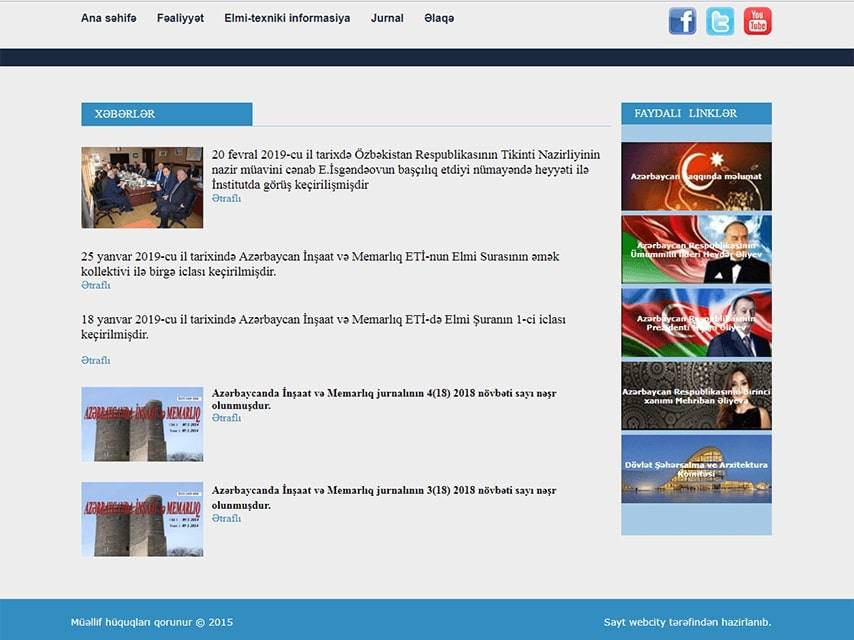Open Ətraflı link under 20 fevral news
Screen dimensions: 854x640
226,199
